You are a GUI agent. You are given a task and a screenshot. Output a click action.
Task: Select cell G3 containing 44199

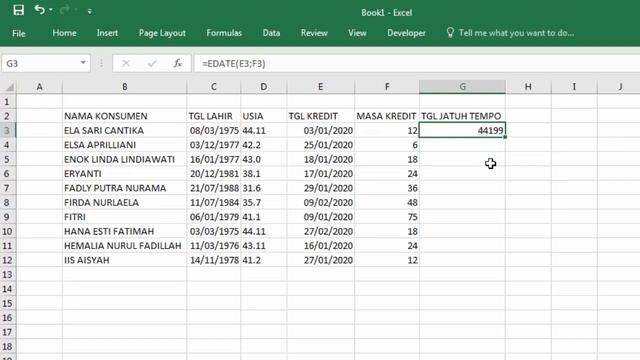pos(462,130)
